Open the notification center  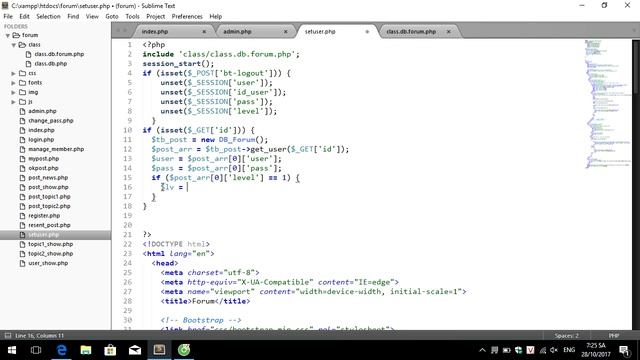624,350
